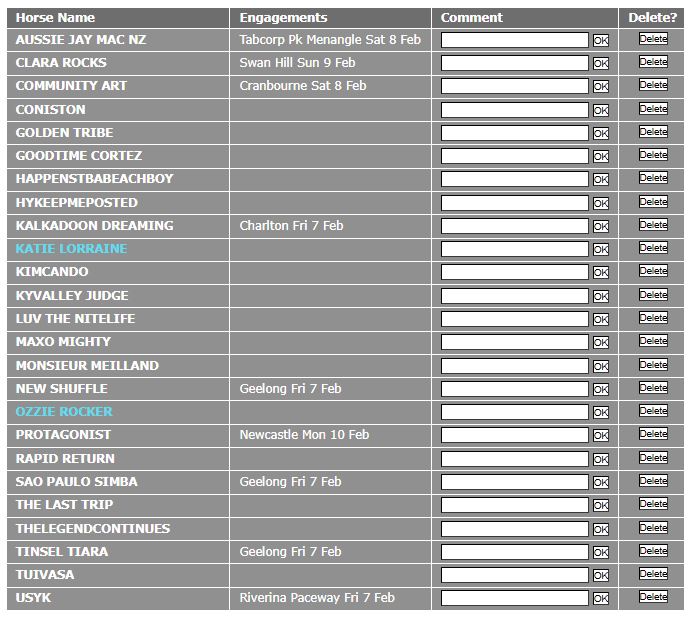Click the LUV THE NITELIFE comment input
Viewport: 698px width, 618px height.
515,319
